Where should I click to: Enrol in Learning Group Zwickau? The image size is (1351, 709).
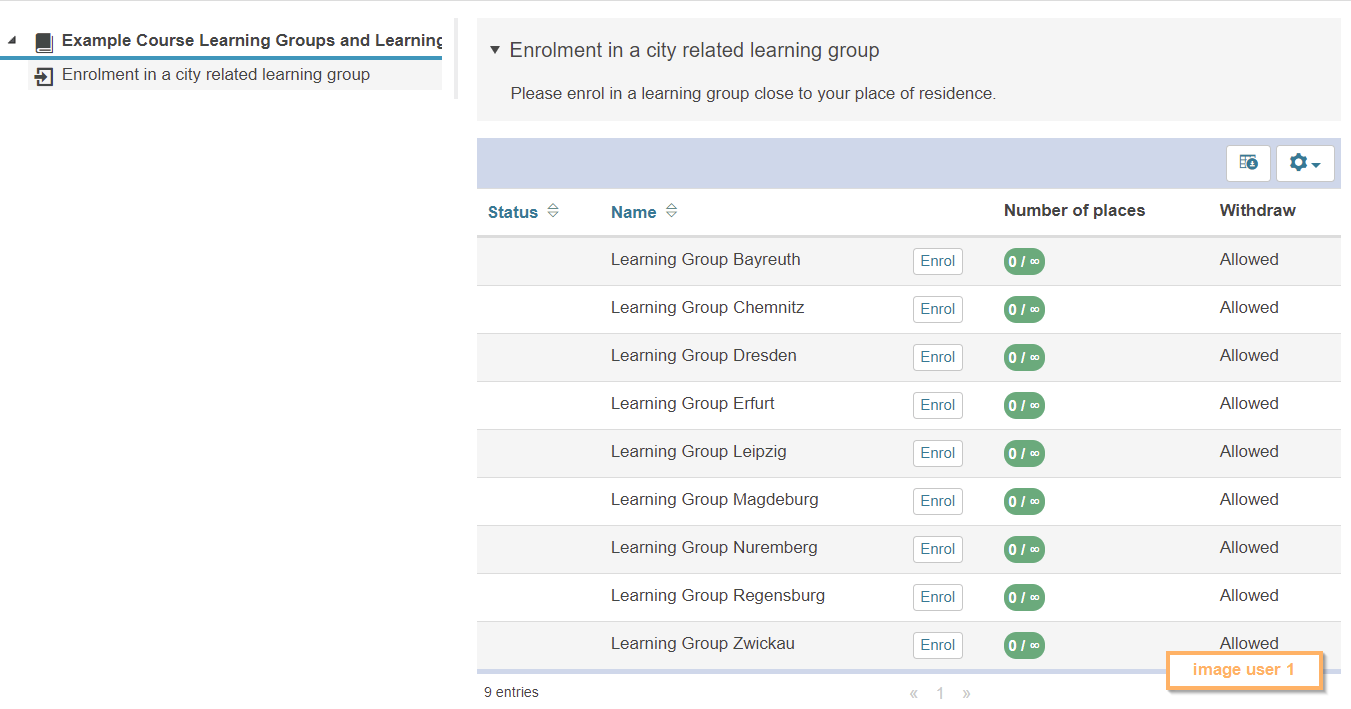click(937, 645)
